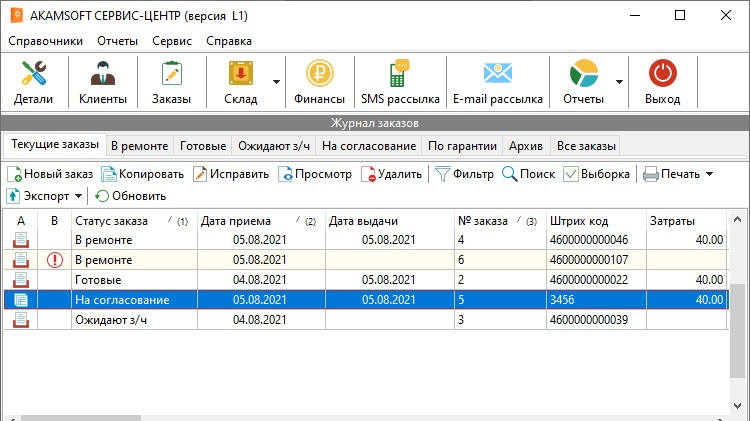750x421 pixels.
Task: Click the document icon in the Готовые row
Action: 21,280
